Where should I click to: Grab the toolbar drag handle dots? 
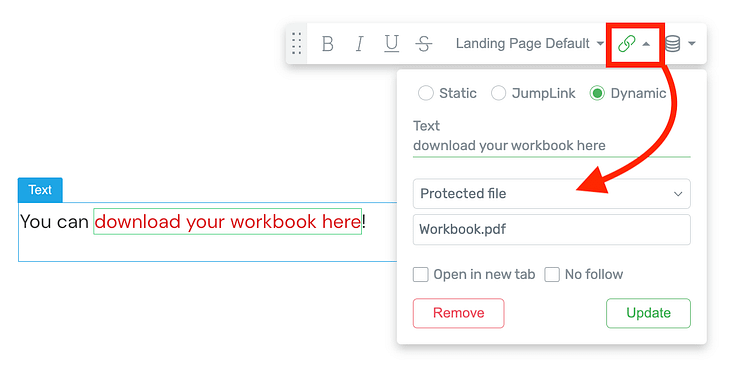click(296, 43)
